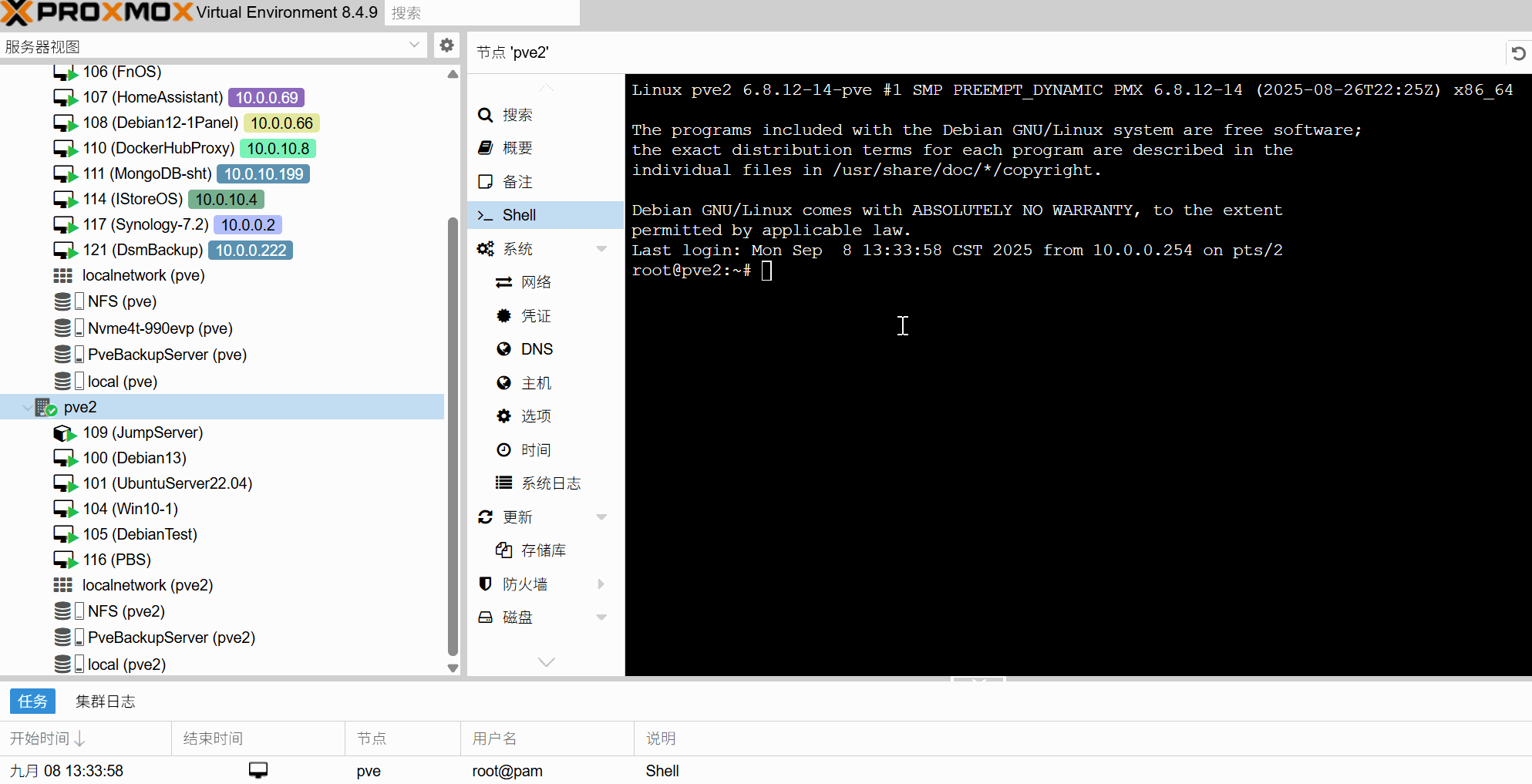
Task: Click the certificate icon beside 凭证
Action: 503,316
